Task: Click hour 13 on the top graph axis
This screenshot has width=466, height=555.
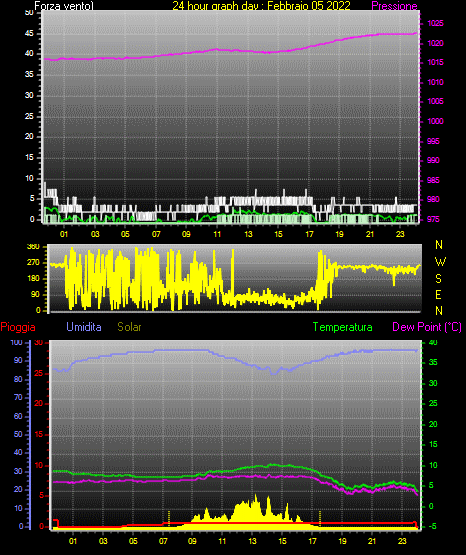Action: pyautogui.click(x=248, y=234)
